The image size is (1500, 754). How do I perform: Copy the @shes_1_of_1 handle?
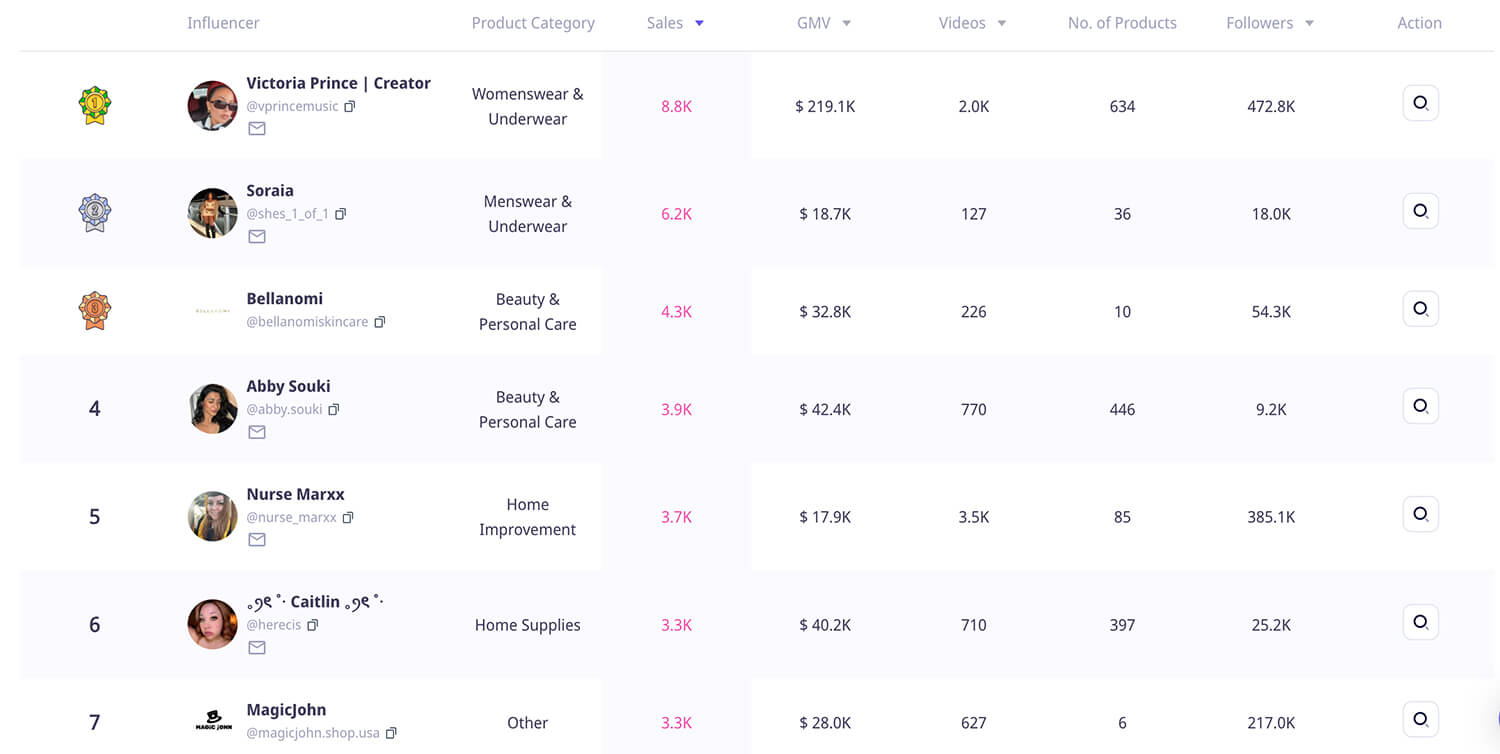[x=341, y=214]
